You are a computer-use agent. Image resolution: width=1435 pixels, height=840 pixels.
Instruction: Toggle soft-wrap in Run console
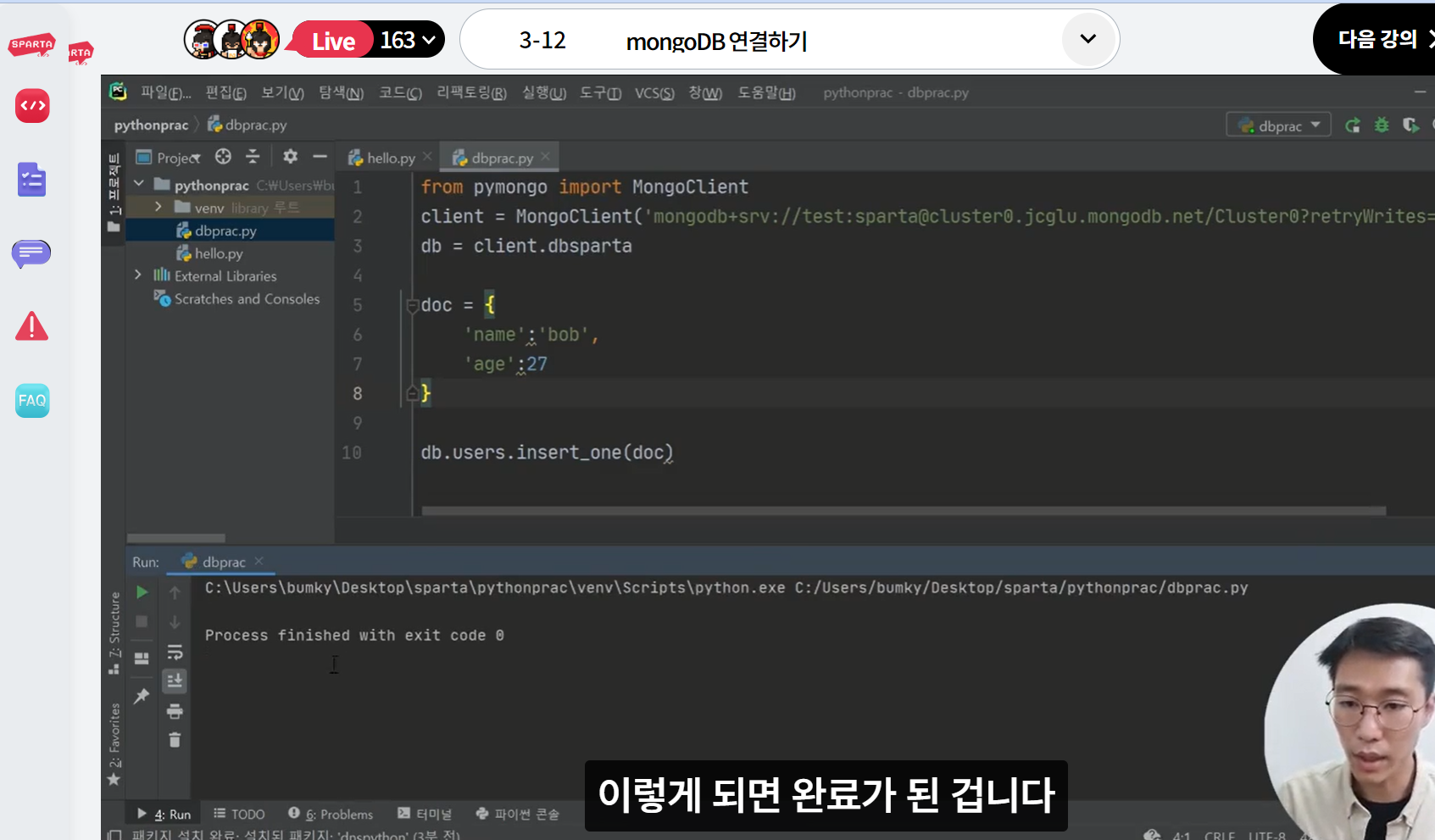tap(175, 652)
